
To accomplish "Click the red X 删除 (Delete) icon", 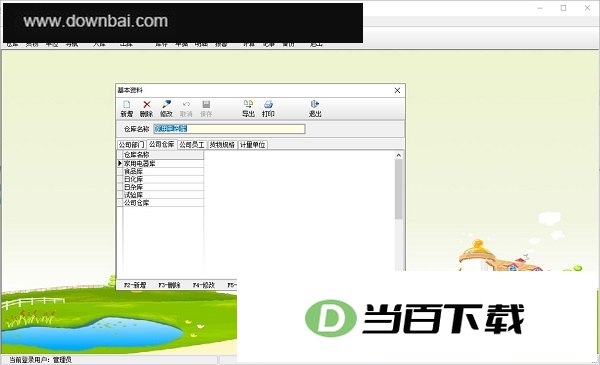I will point(147,109).
